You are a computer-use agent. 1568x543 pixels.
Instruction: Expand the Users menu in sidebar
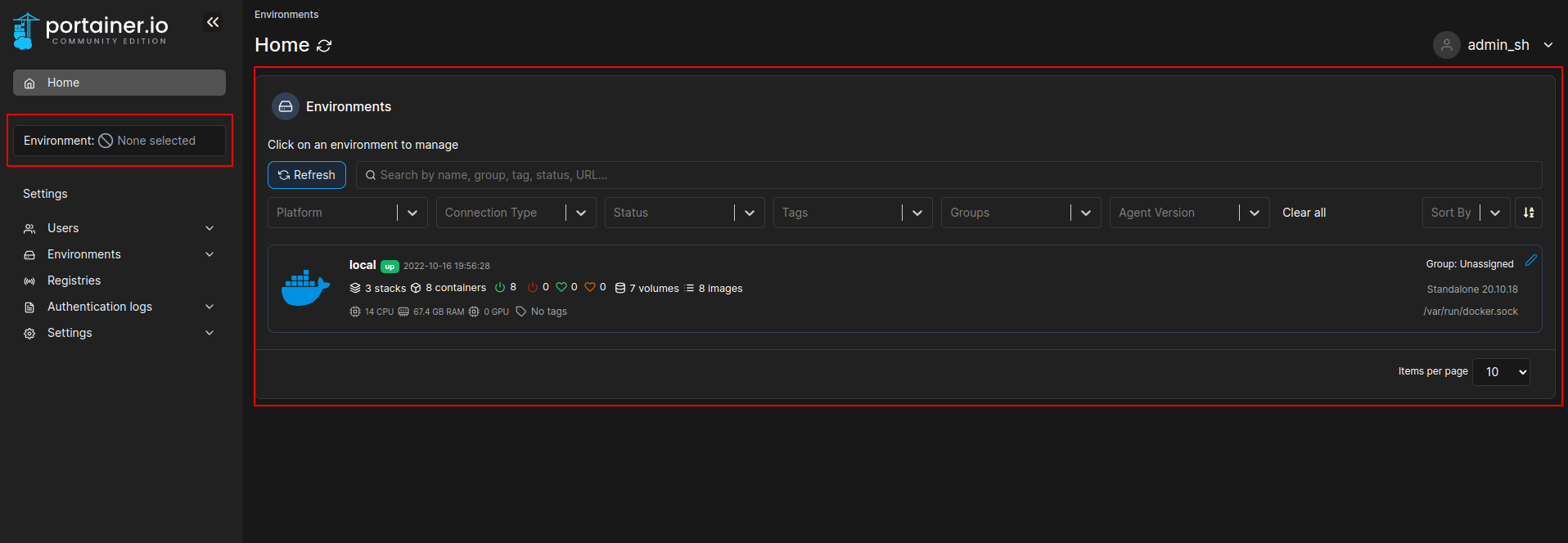point(119,228)
